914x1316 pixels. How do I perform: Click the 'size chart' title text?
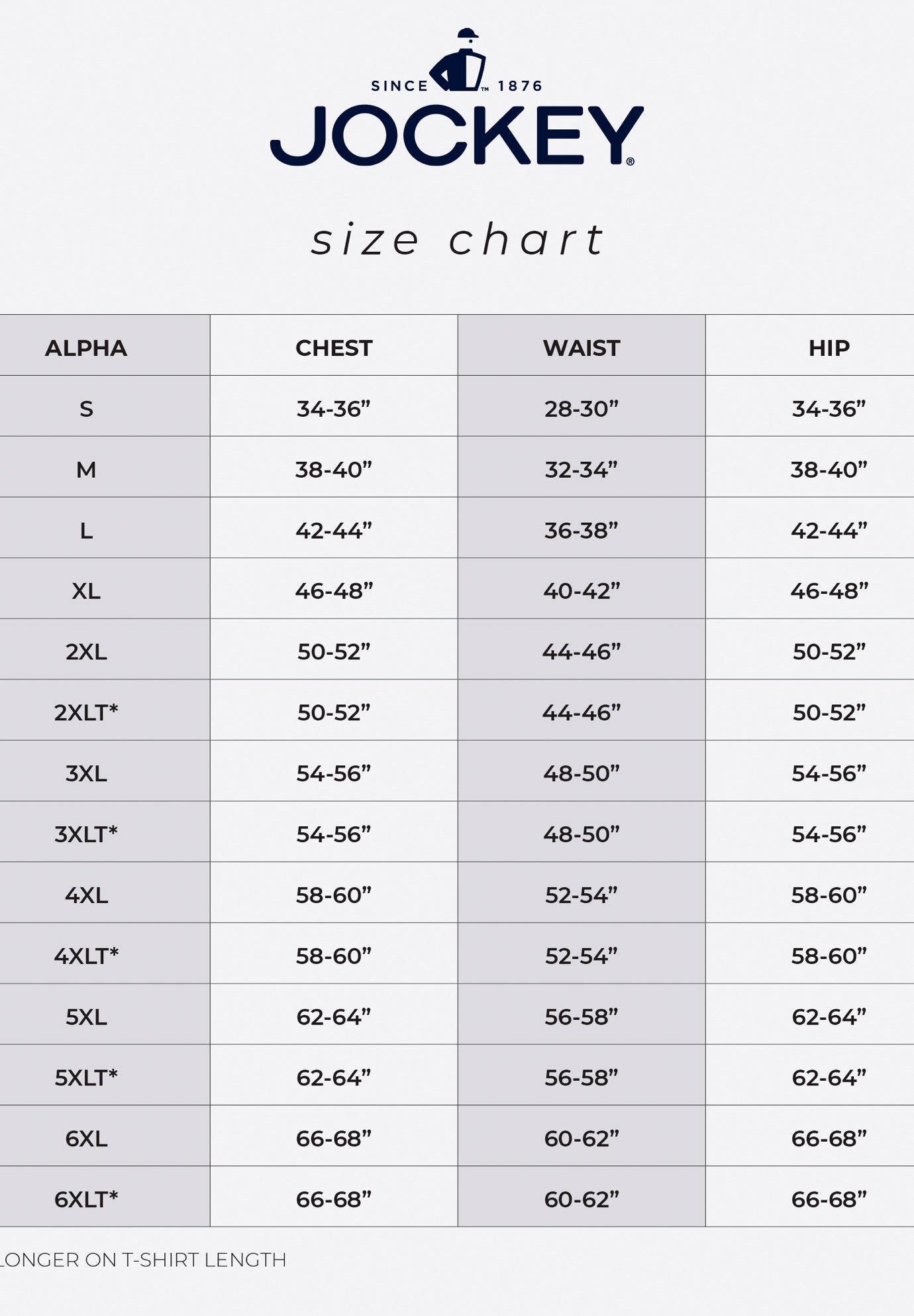point(458,239)
